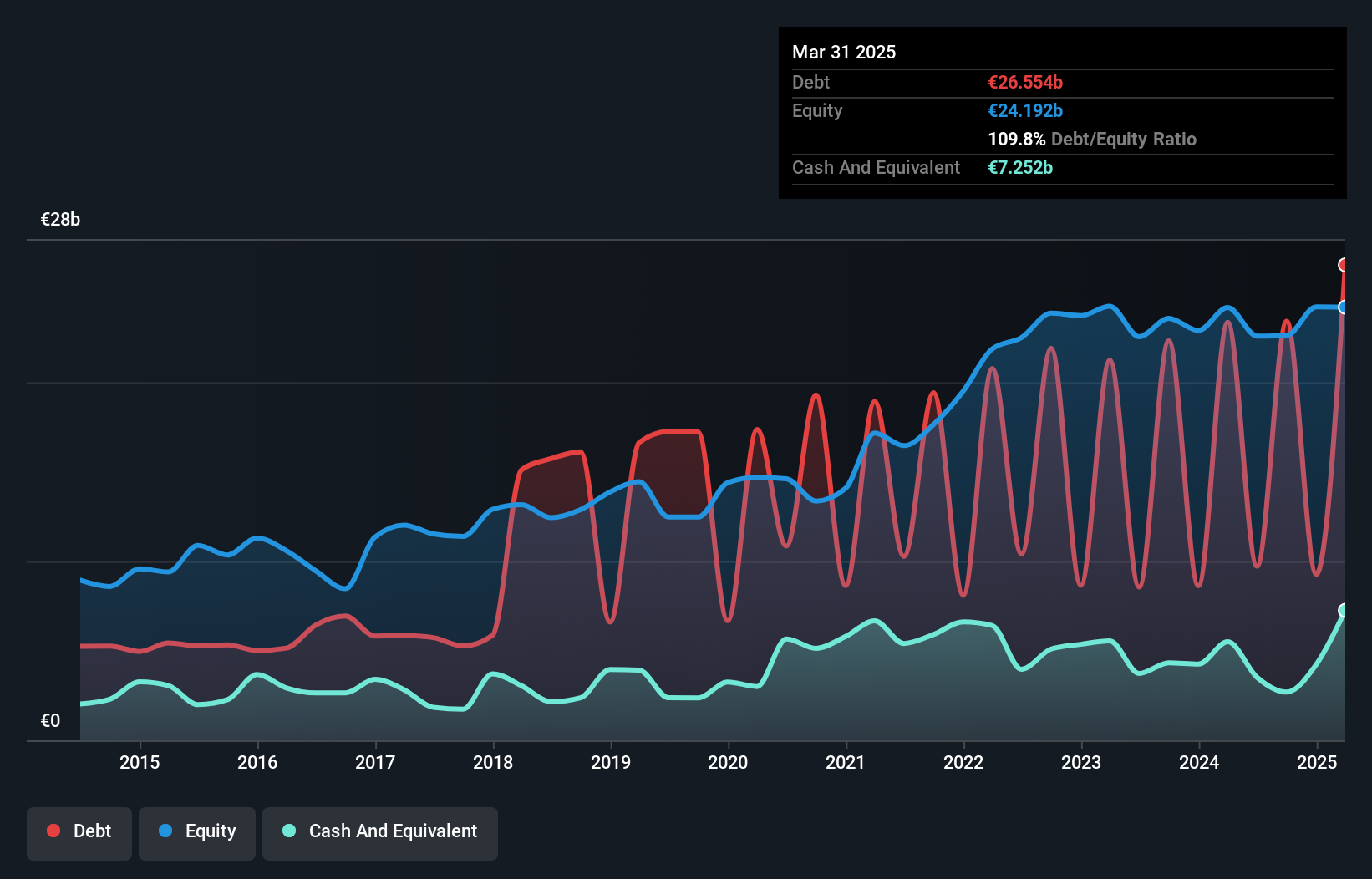Click the €26.554b debt value in tooltip
The image size is (1372, 879).
point(1025,83)
